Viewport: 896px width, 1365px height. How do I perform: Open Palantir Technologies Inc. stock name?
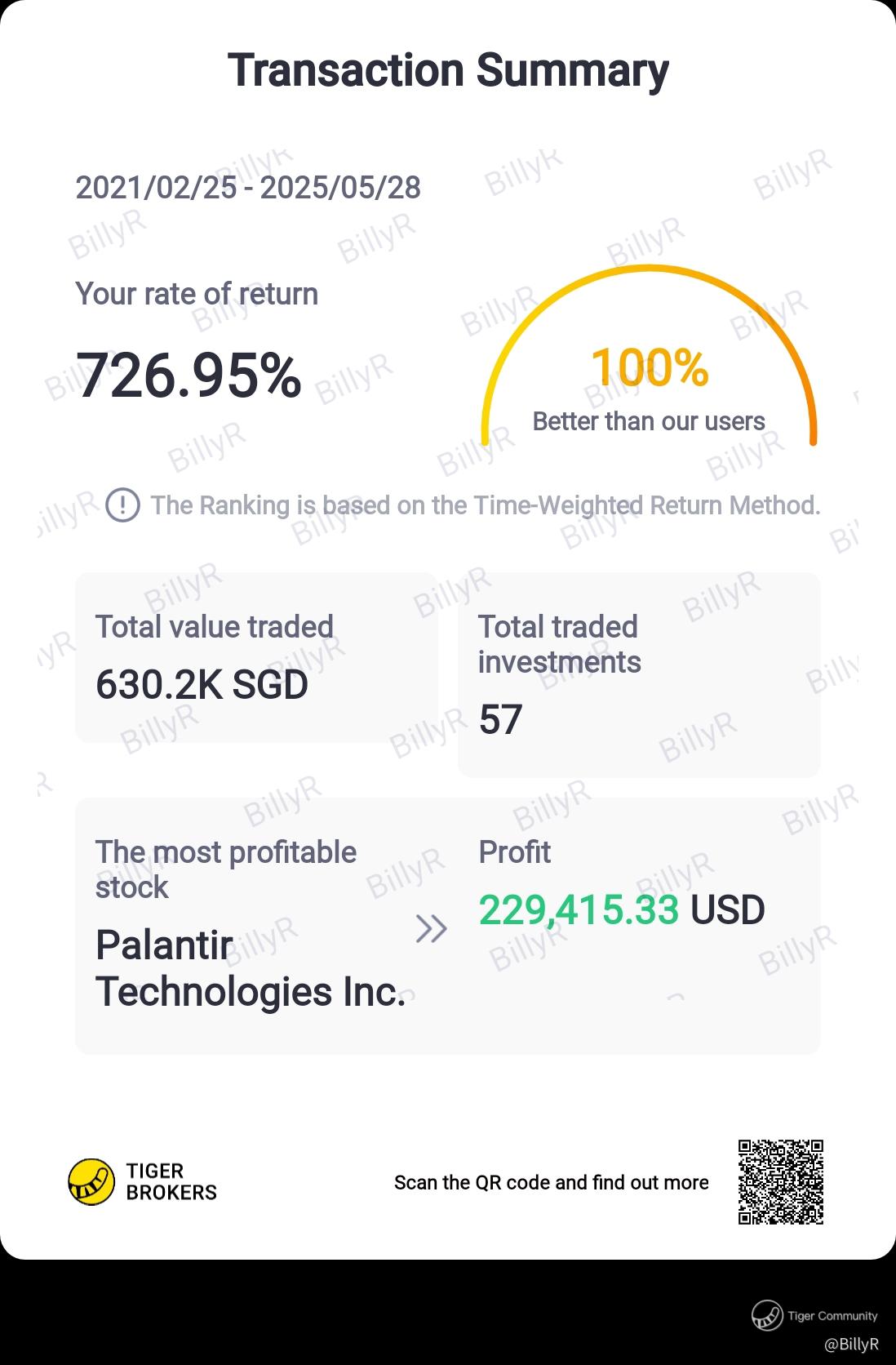click(250, 968)
